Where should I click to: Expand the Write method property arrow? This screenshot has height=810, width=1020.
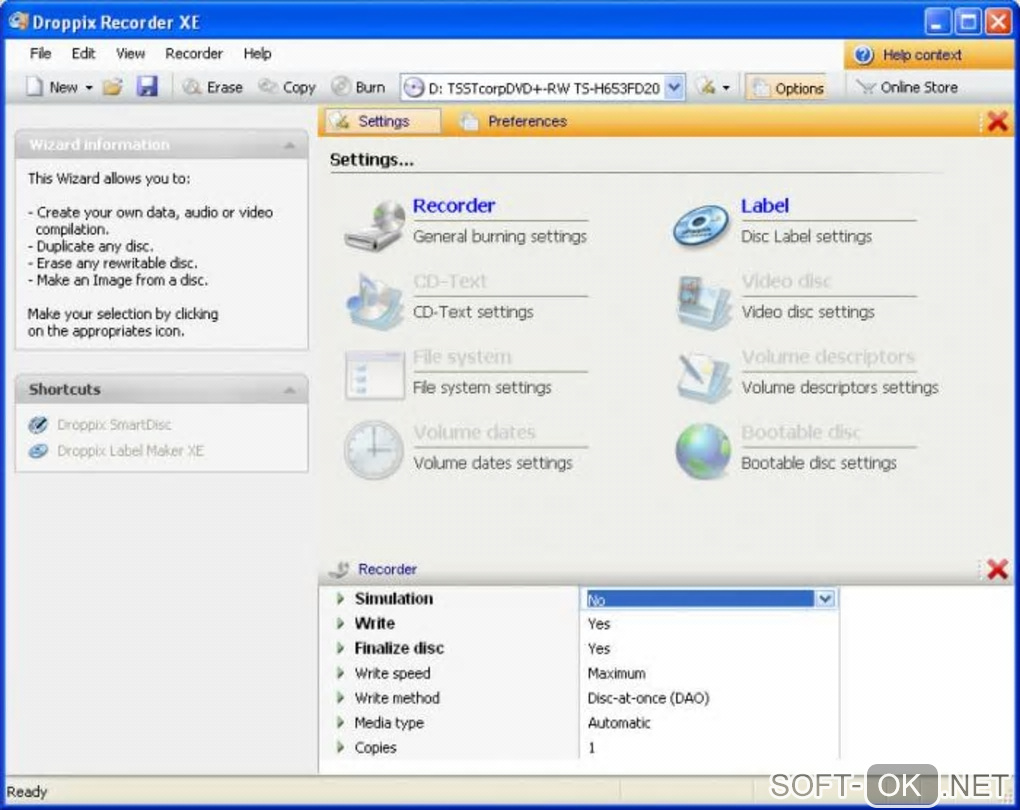point(340,697)
